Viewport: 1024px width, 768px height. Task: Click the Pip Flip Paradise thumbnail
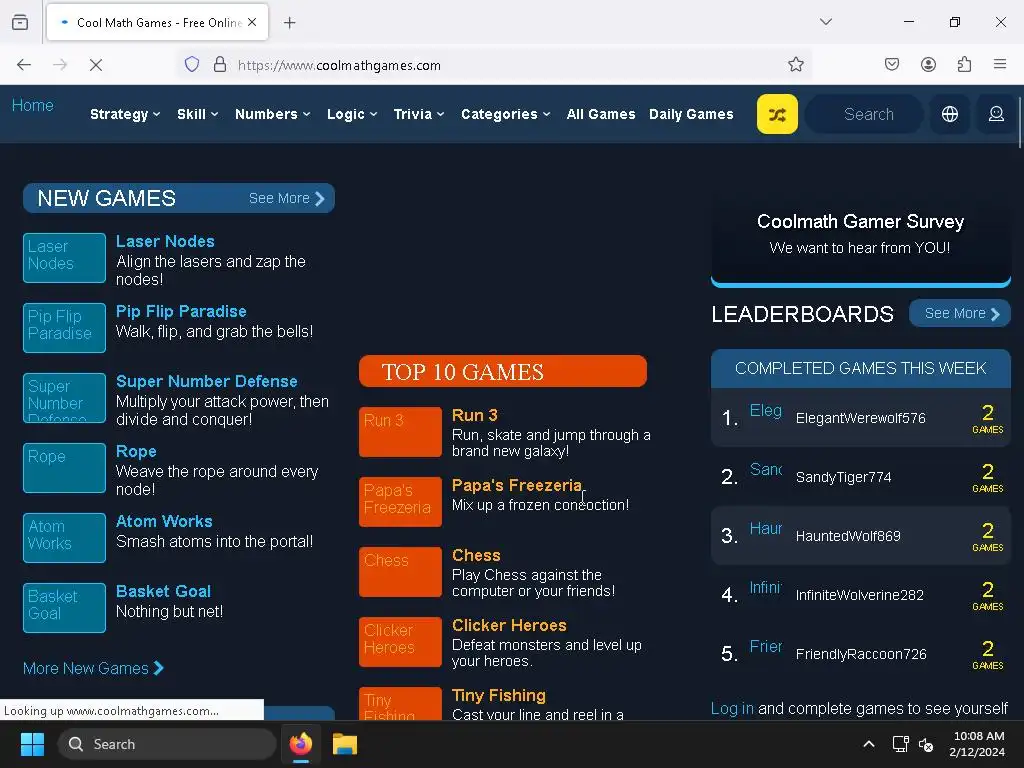click(x=64, y=328)
